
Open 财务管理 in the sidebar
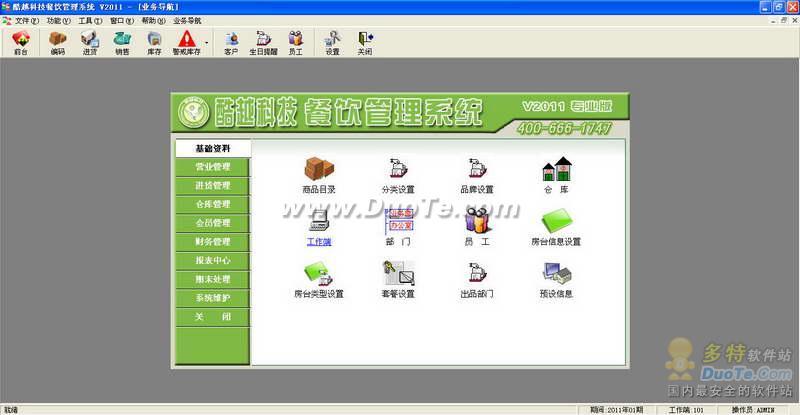tap(213, 242)
